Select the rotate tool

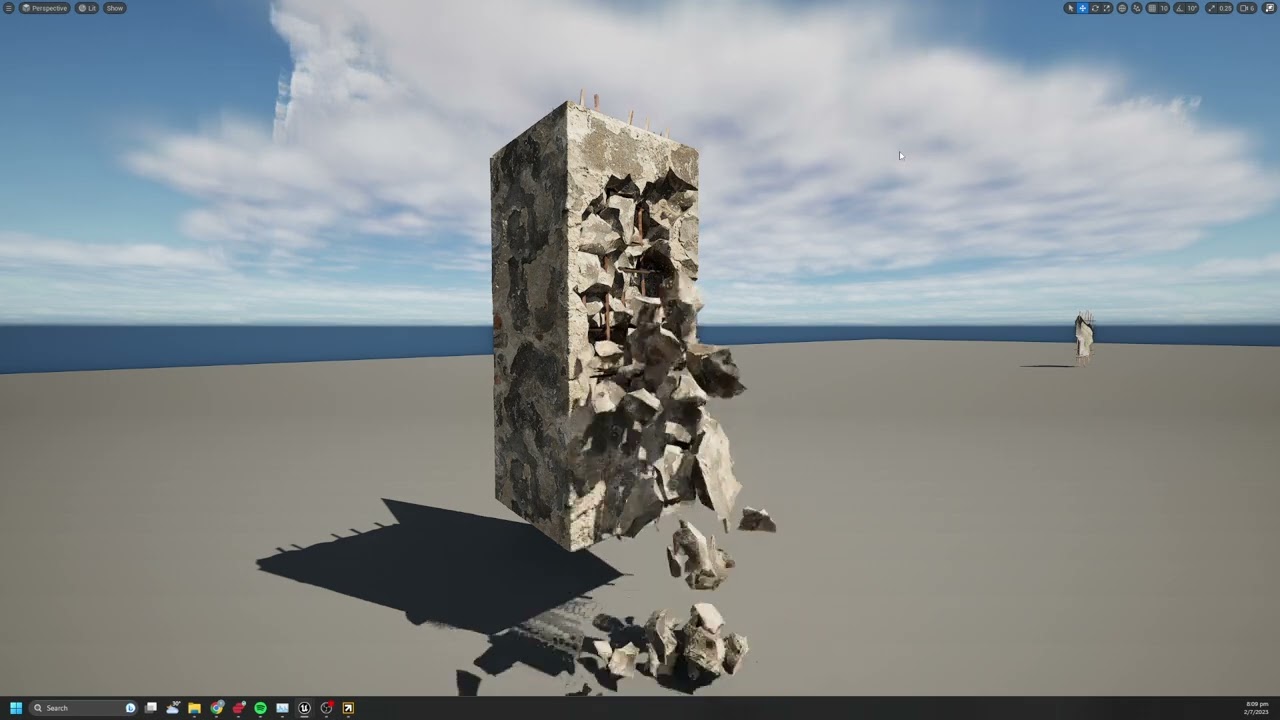[1095, 8]
